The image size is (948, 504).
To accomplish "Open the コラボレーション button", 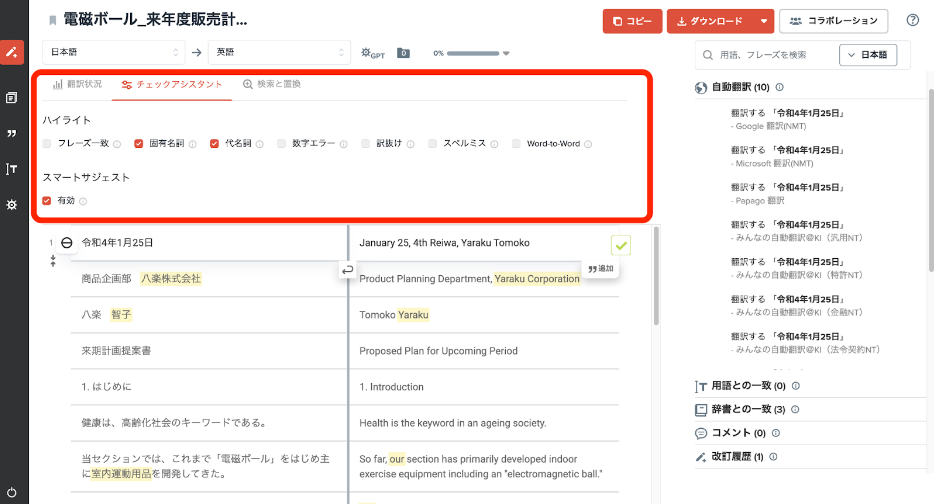I will pos(833,21).
